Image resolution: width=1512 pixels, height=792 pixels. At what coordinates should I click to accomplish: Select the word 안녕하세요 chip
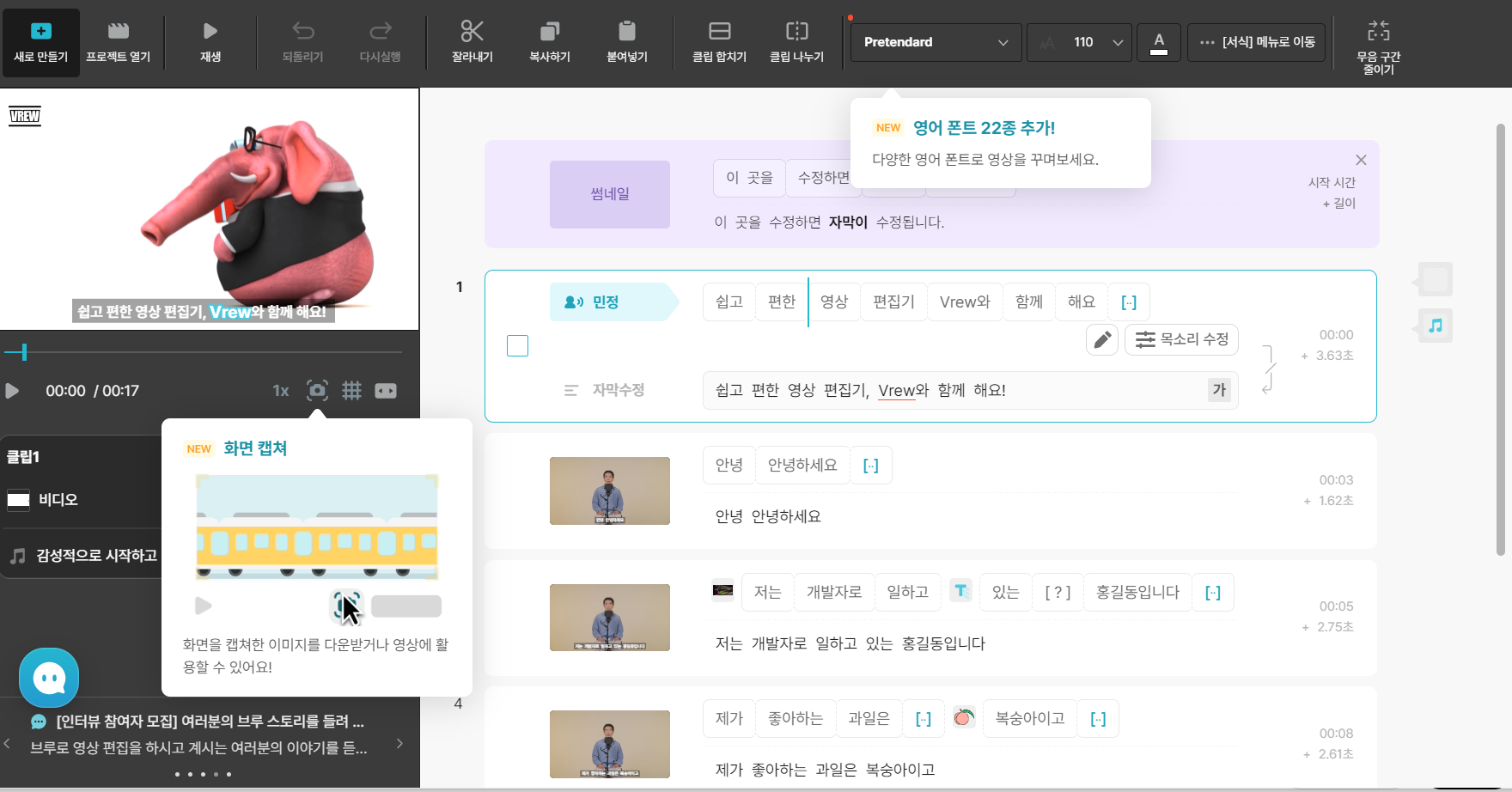[x=802, y=465]
